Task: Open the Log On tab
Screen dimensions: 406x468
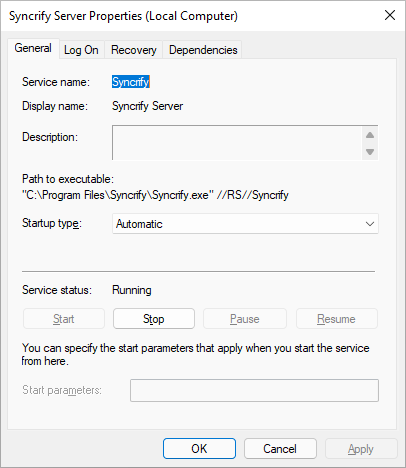Action: tap(81, 50)
